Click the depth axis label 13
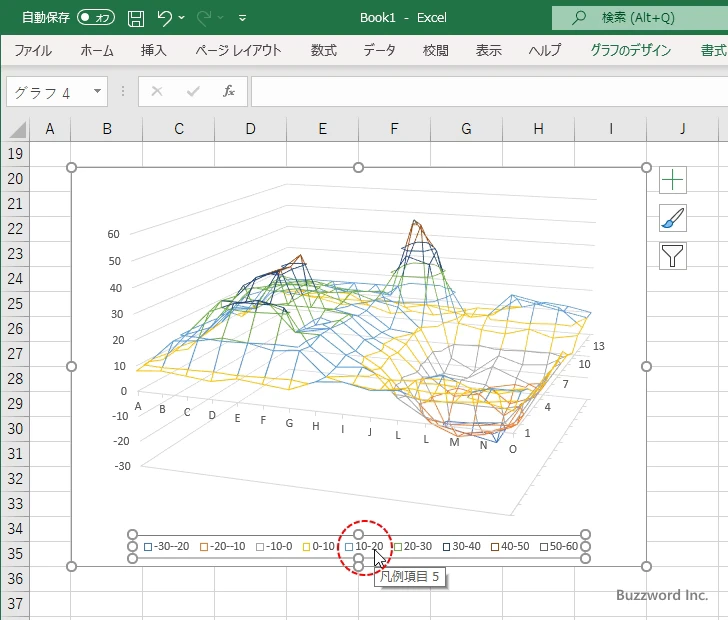This screenshot has width=728, height=620. [598, 346]
